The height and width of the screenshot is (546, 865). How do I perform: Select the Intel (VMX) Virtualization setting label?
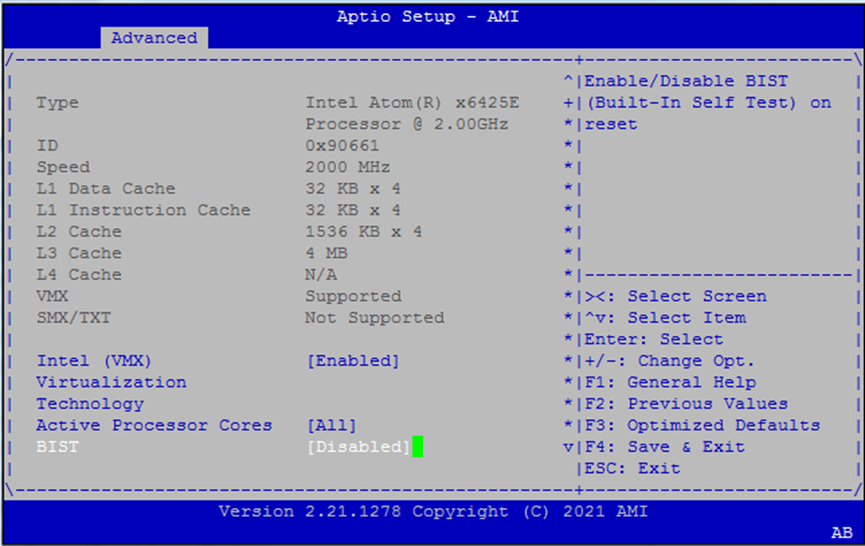[x=111, y=382]
